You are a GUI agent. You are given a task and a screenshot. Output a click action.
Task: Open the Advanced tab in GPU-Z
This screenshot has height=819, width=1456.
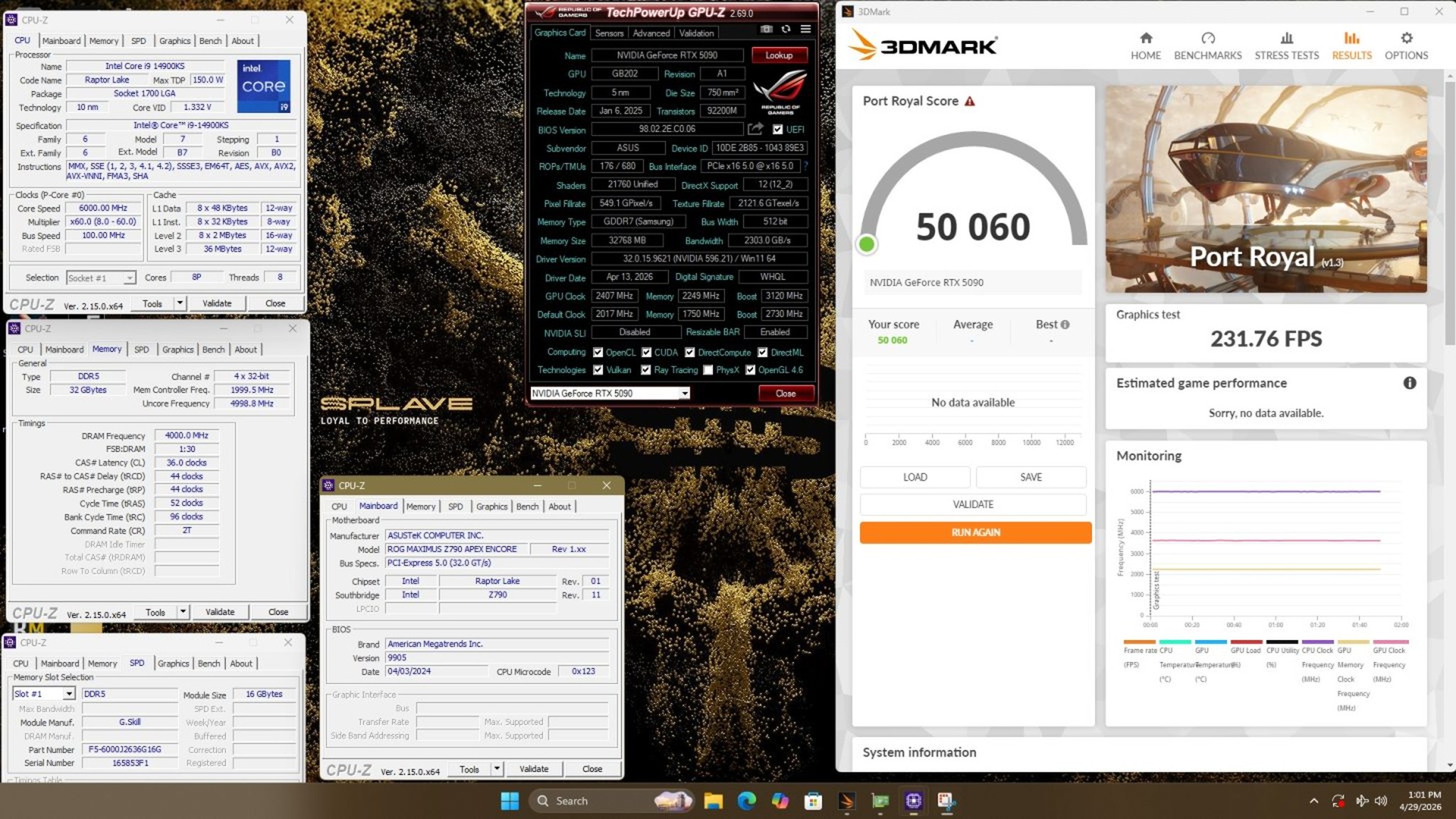651,33
